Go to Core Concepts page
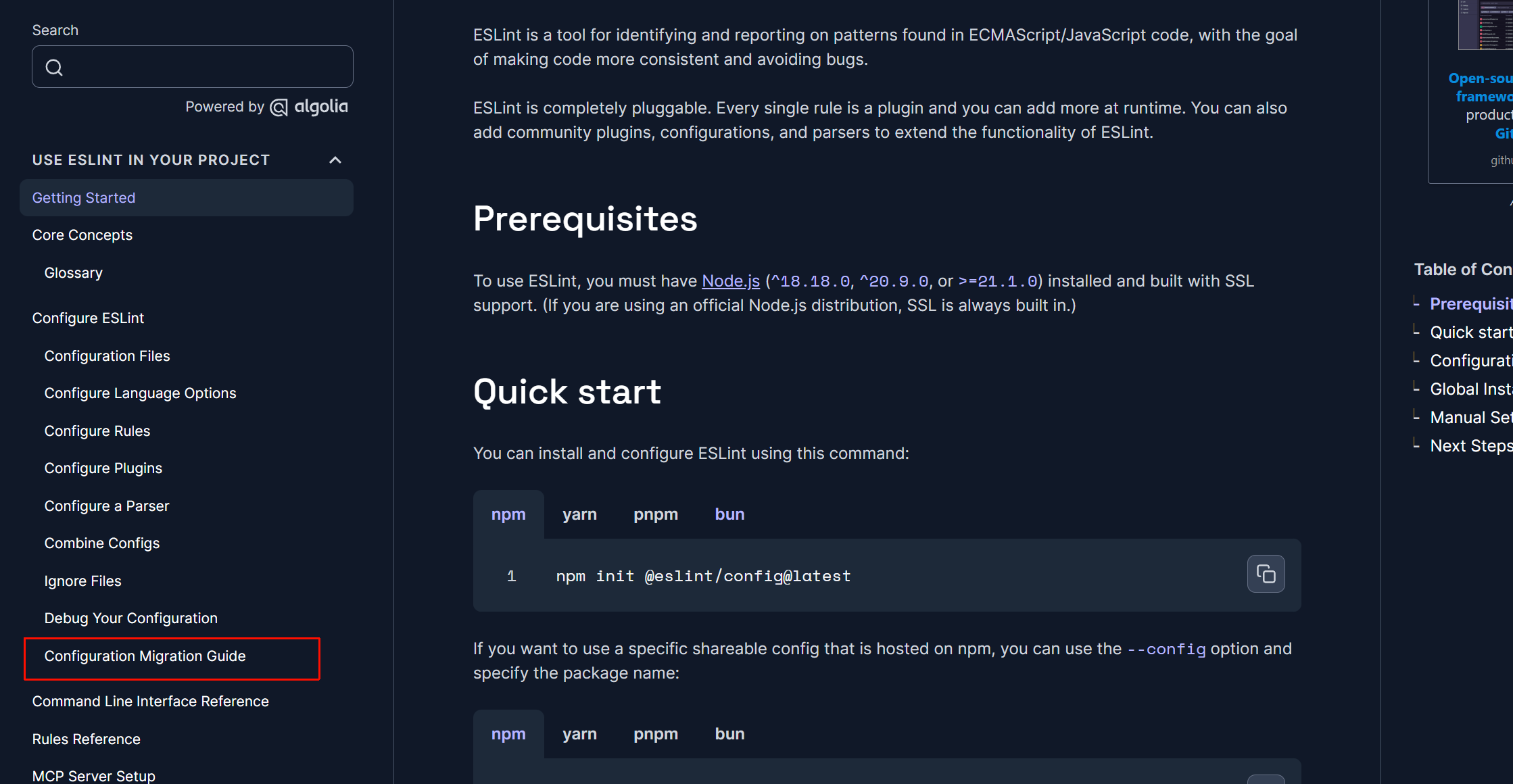 pyautogui.click(x=82, y=235)
